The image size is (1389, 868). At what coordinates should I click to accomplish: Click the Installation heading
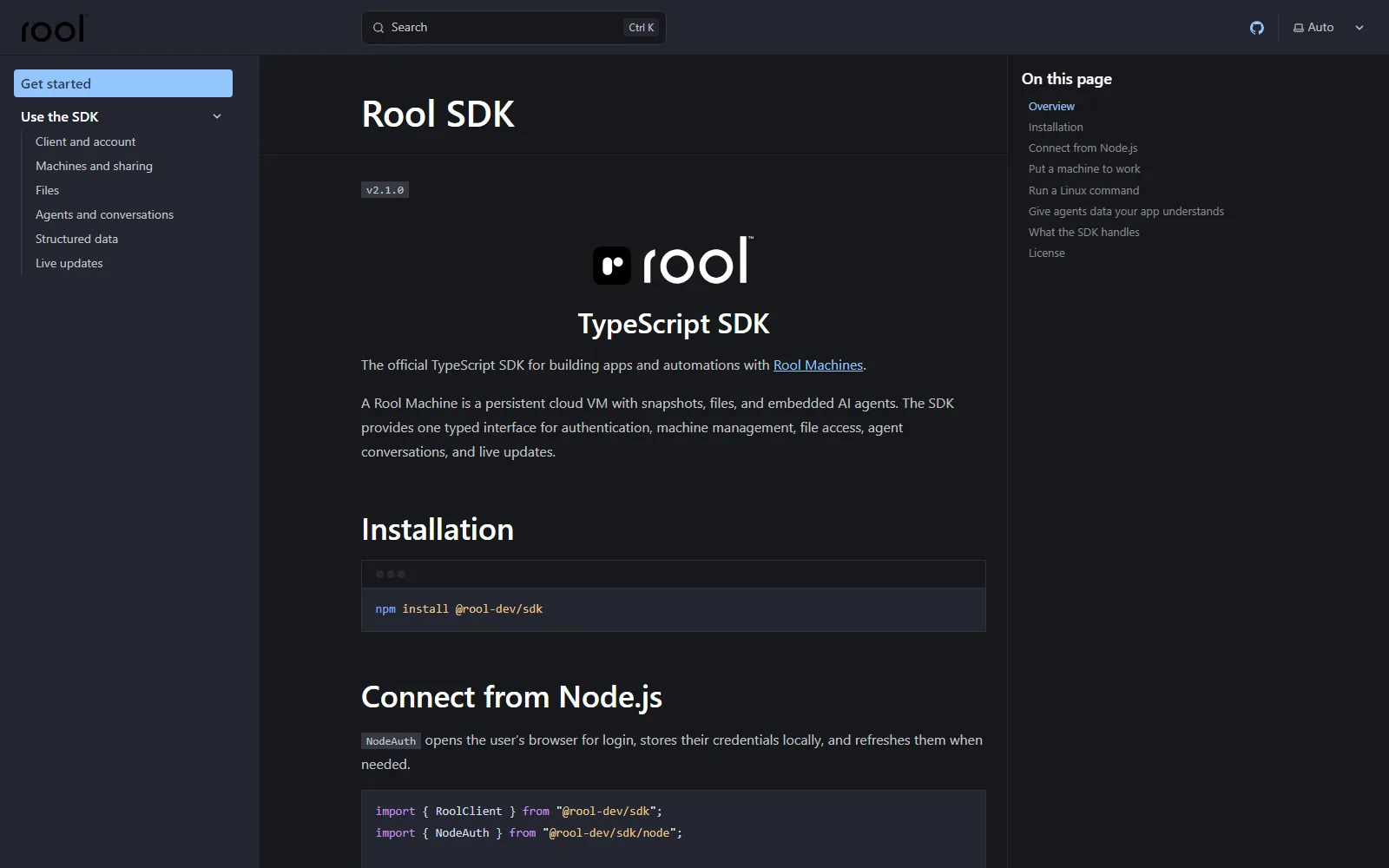(x=438, y=529)
